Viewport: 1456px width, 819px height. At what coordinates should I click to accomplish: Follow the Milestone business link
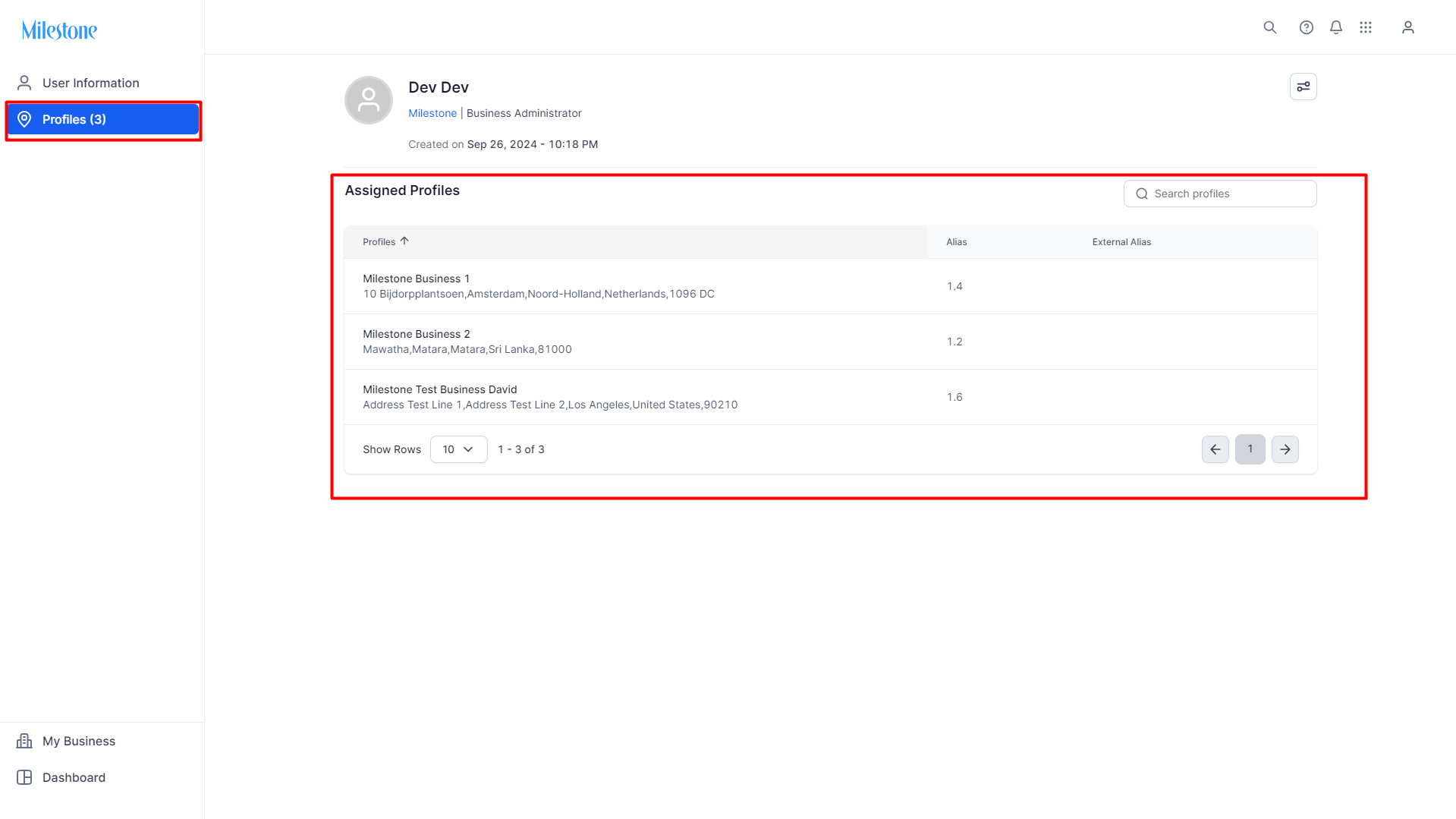coord(432,113)
